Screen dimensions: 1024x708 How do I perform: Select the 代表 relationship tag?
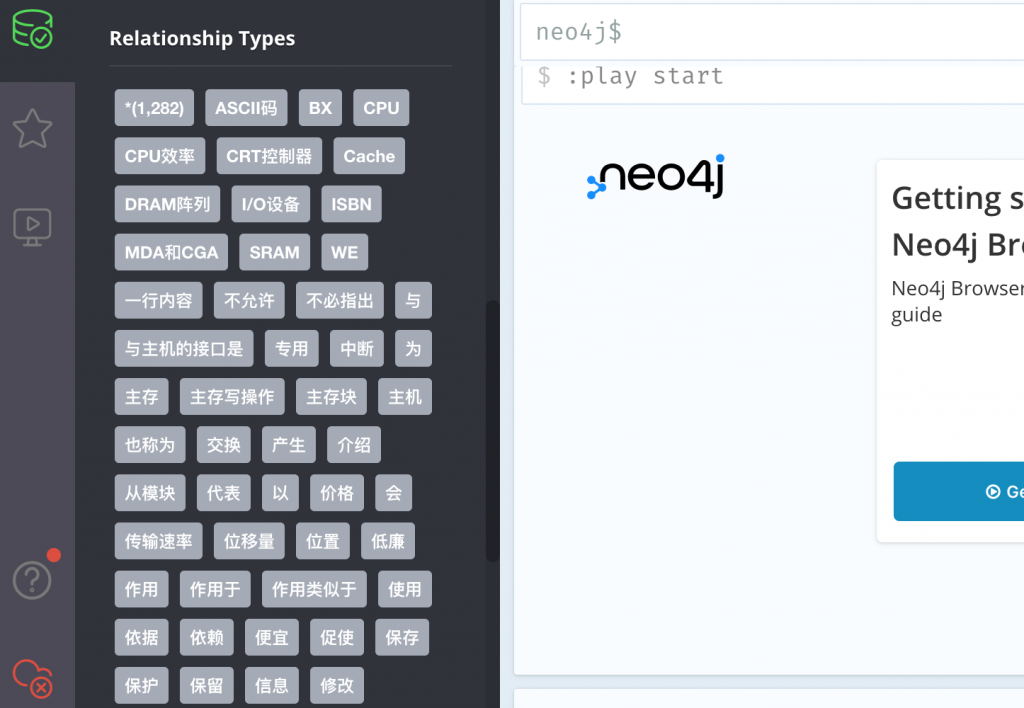(223, 492)
